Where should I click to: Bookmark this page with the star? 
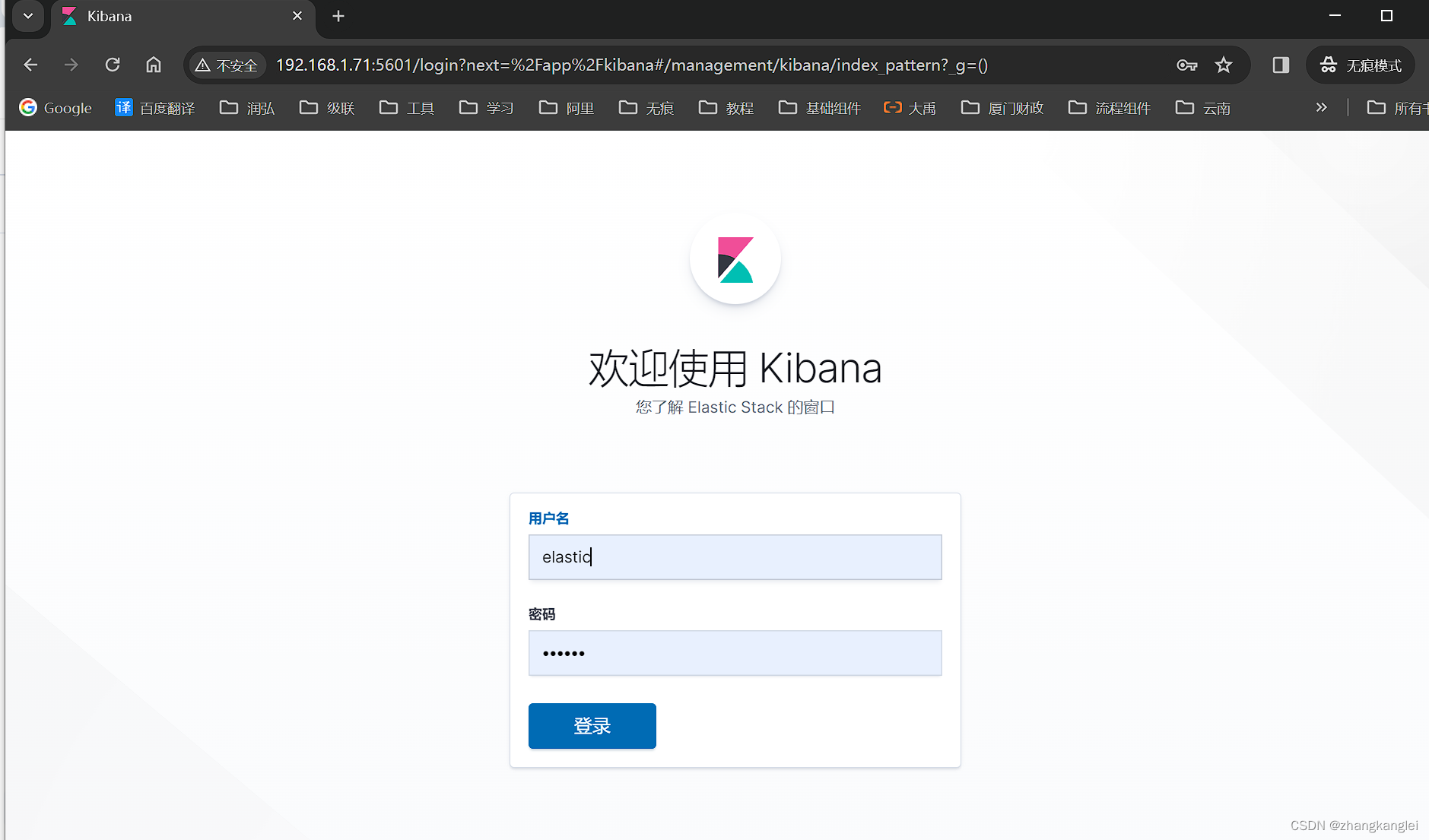point(1224,65)
